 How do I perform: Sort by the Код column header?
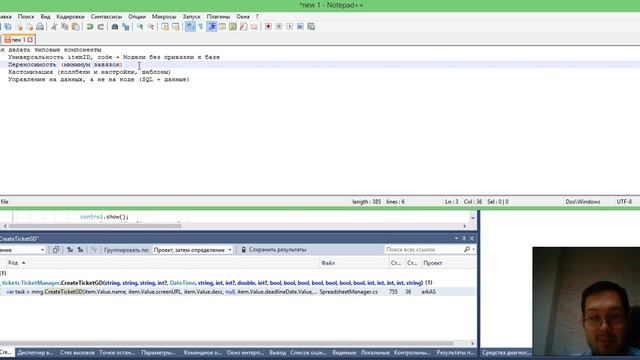163,263
